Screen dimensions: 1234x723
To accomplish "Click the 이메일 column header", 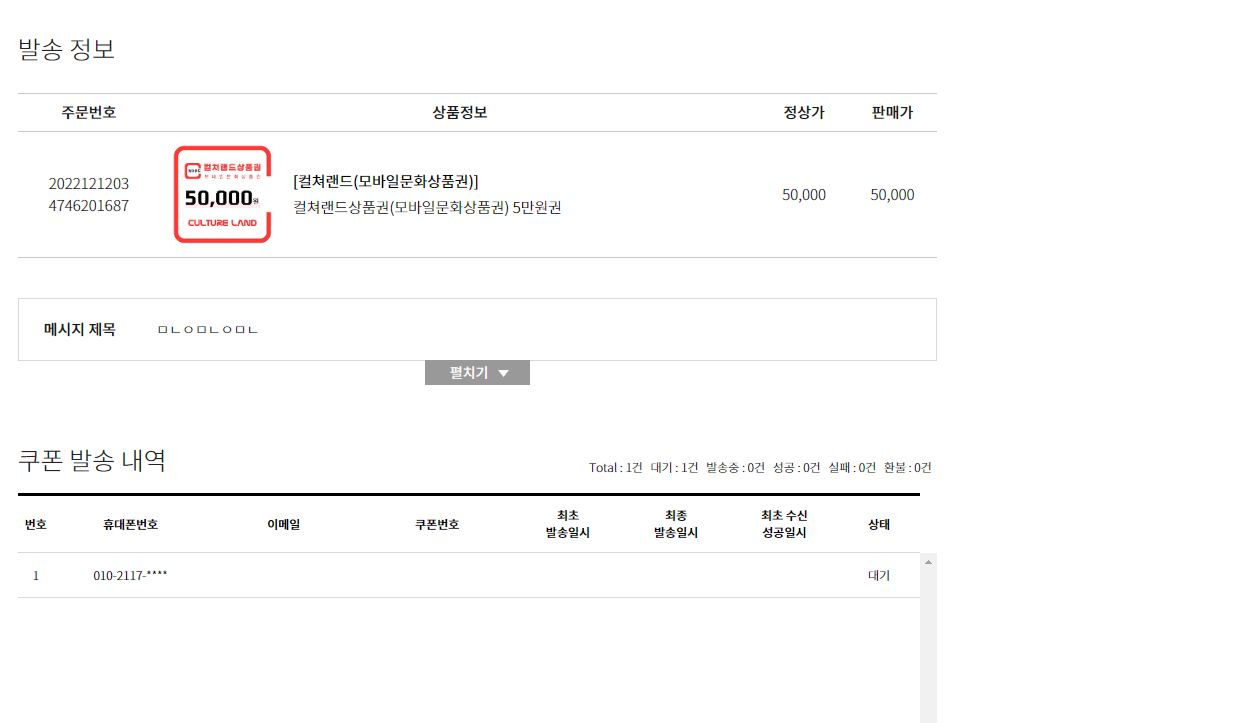I will (283, 524).
